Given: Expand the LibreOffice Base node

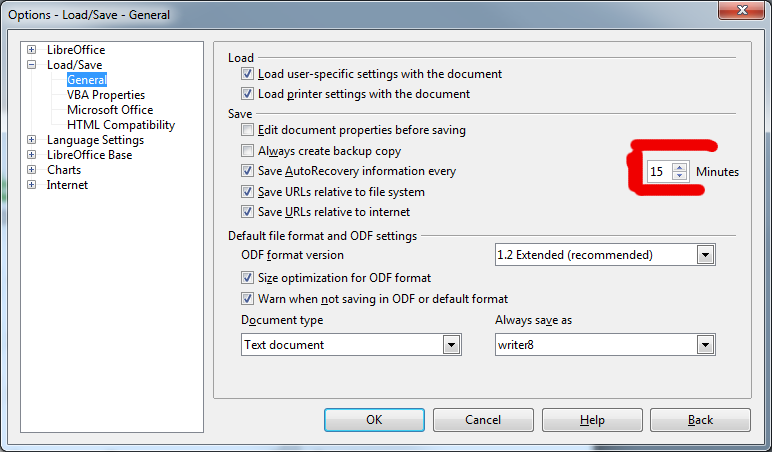Looking at the screenshot, I should (32, 155).
